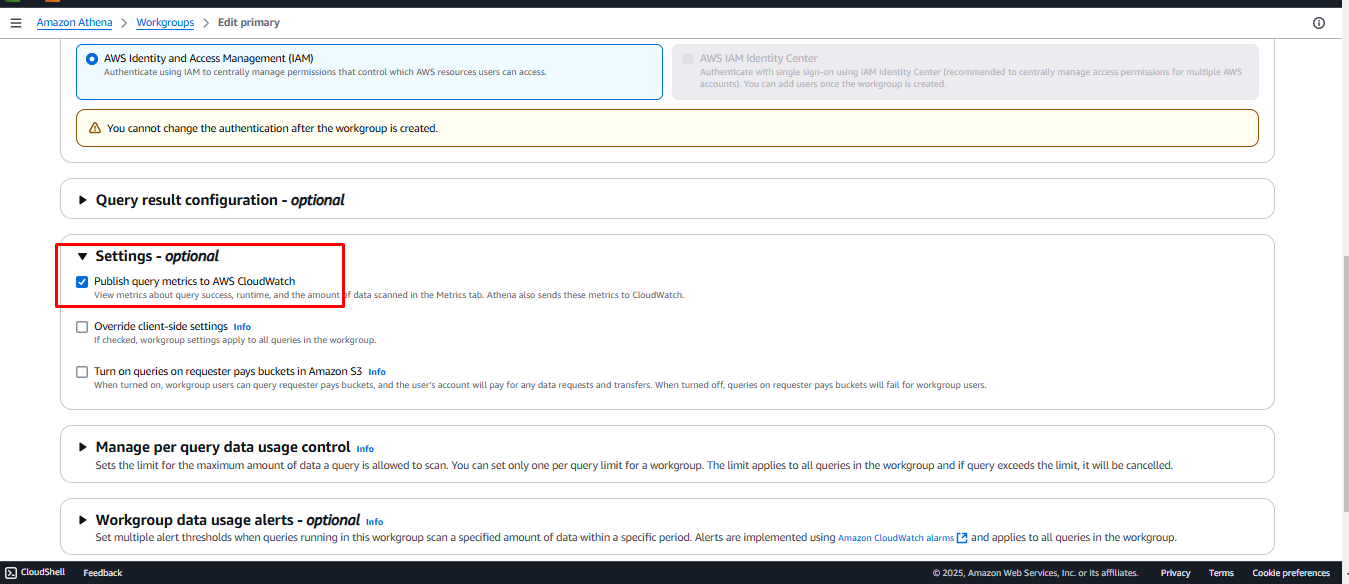Select AWS Identity and Access Management radio
Image resolution: width=1349 pixels, height=584 pixels.
[x=92, y=59]
